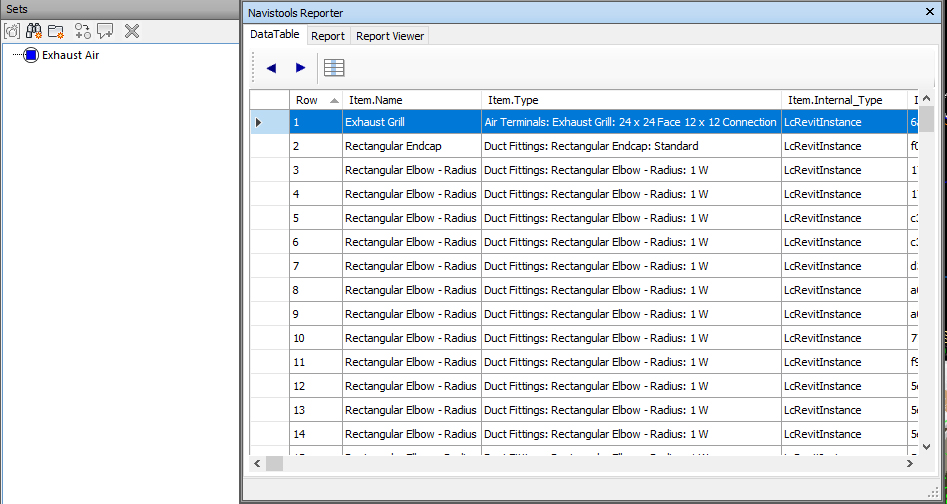Screen dimensions: 947x504
Task: Click the blank row header of row 2
Action: pyautogui.click(x=270, y=146)
